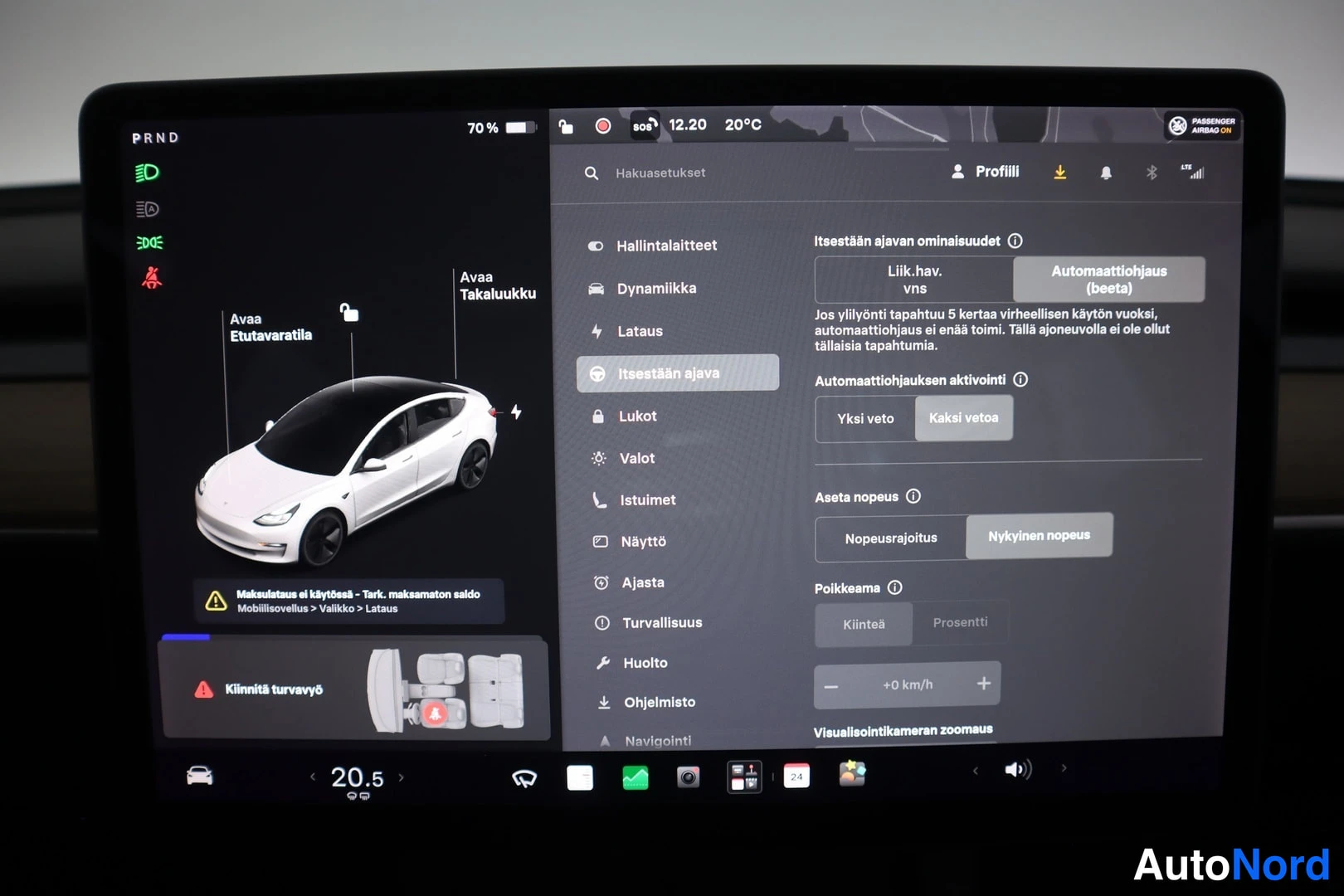Open Avaa Etutavaratila frunk button
The width and height of the screenshot is (1344, 896).
coord(270,327)
